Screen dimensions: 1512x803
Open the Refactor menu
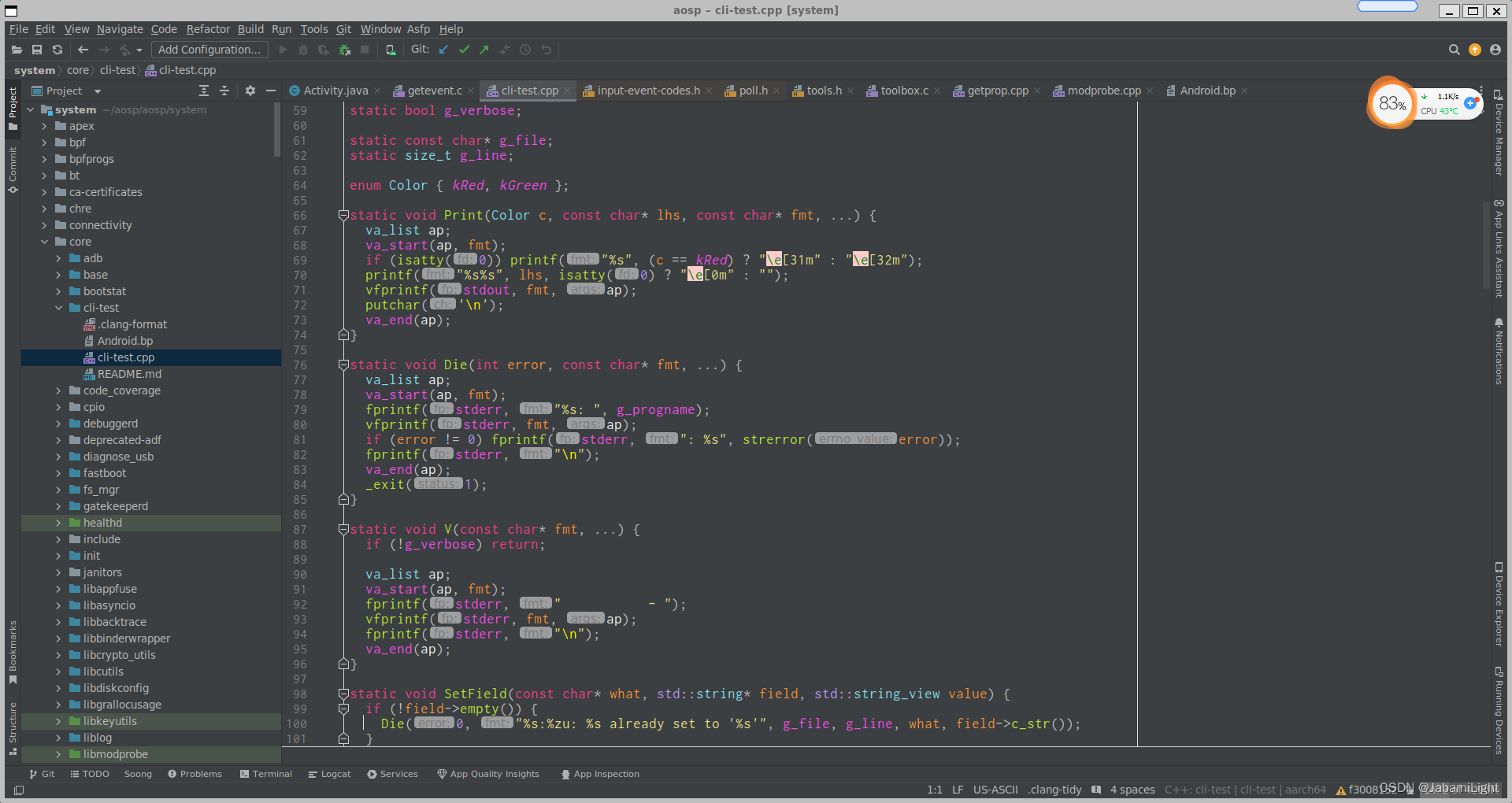(x=208, y=29)
